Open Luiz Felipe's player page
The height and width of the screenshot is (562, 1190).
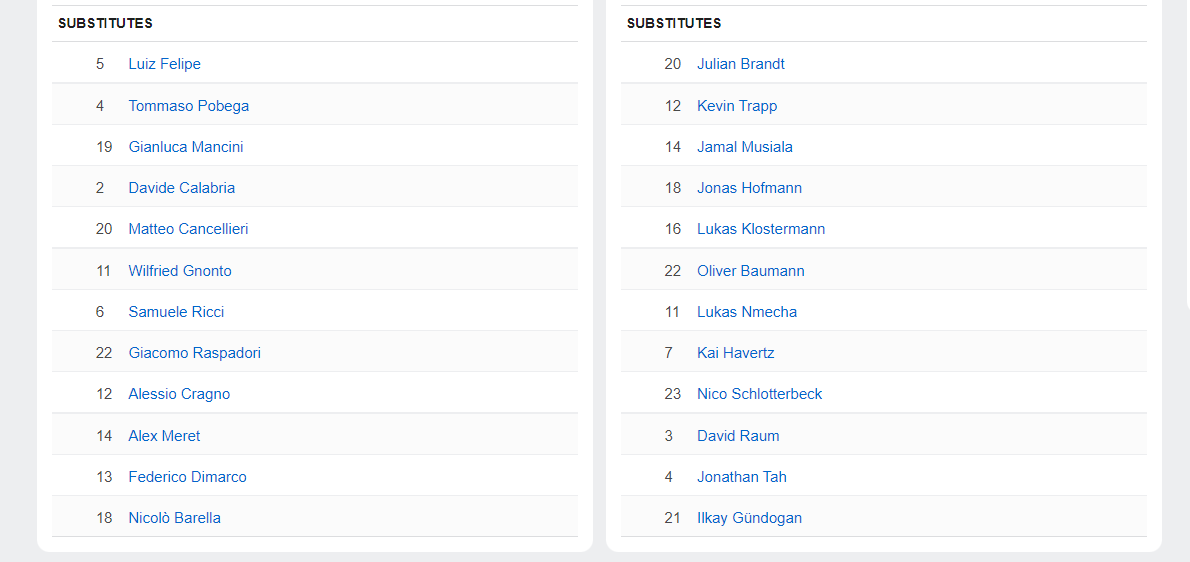tap(164, 64)
